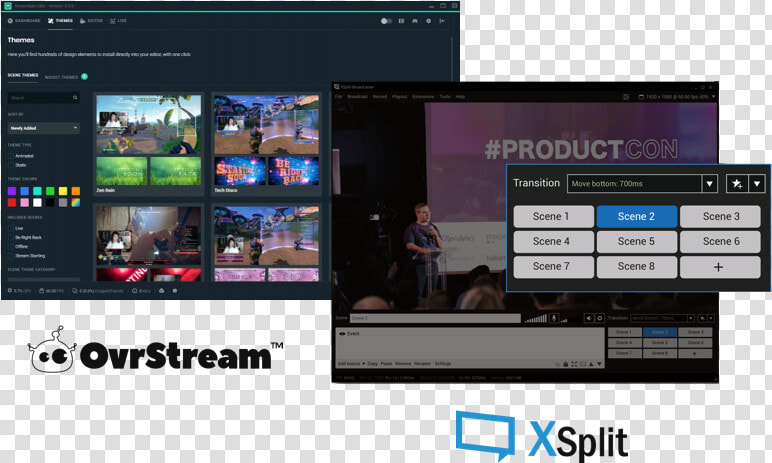The width and height of the screenshot is (772, 463).
Task: Open the Newly Added sort dropdown
Action: [x=43, y=128]
